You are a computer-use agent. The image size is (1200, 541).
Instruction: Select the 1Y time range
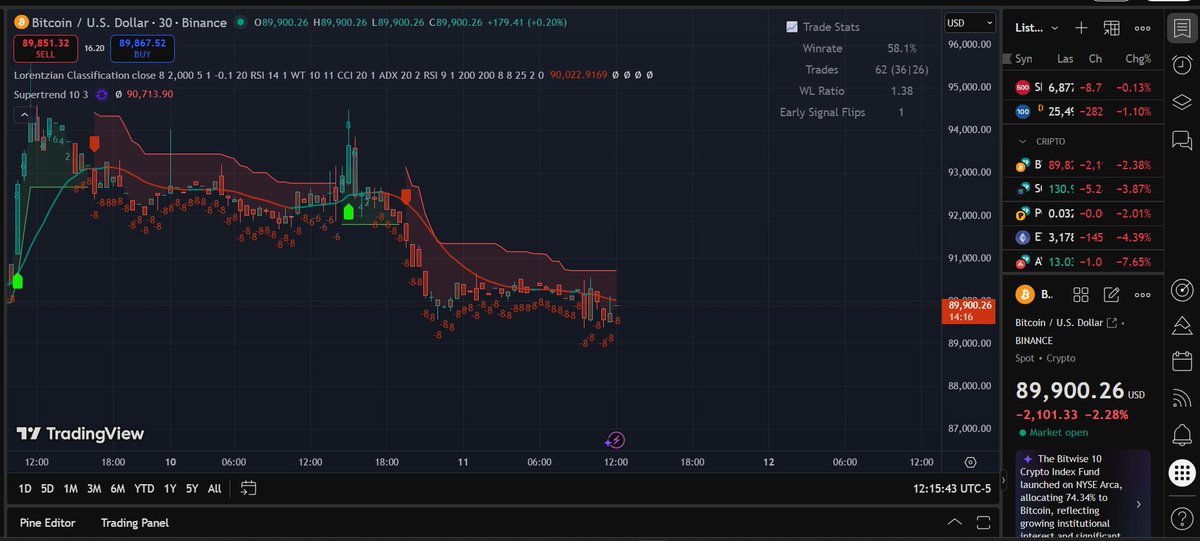169,489
